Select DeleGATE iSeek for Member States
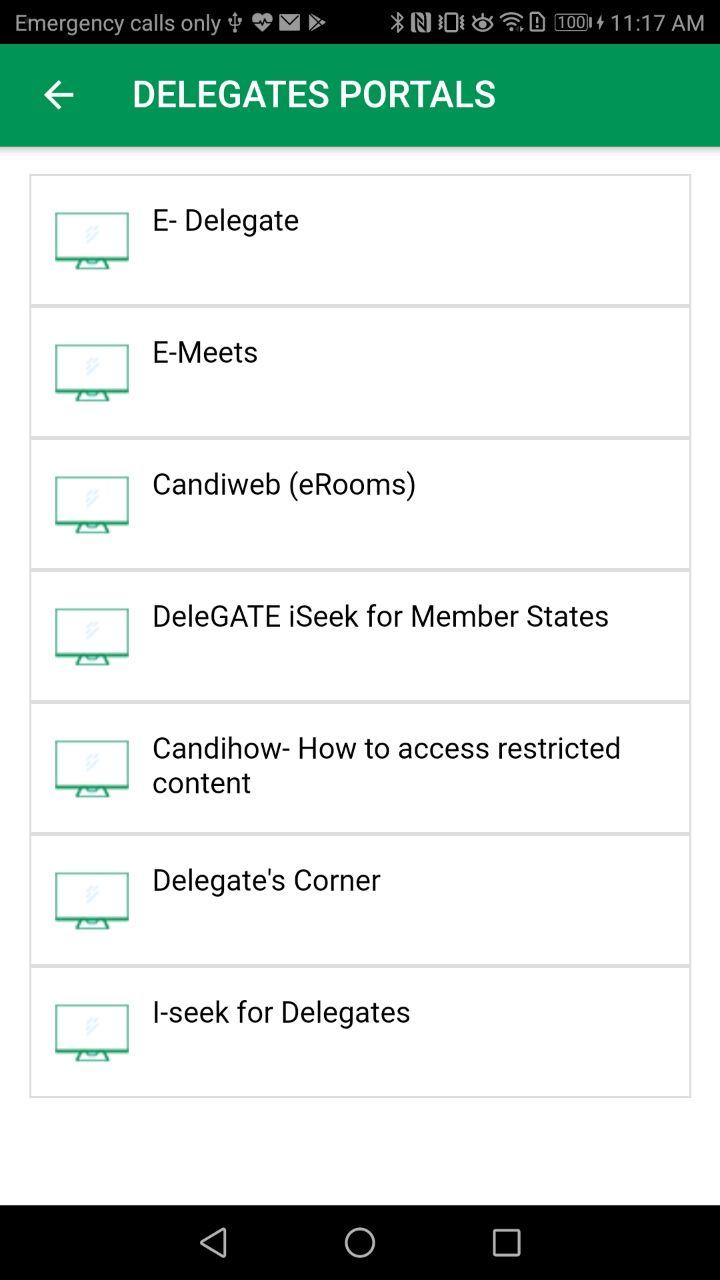This screenshot has height=1280, width=720. (x=360, y=636)
